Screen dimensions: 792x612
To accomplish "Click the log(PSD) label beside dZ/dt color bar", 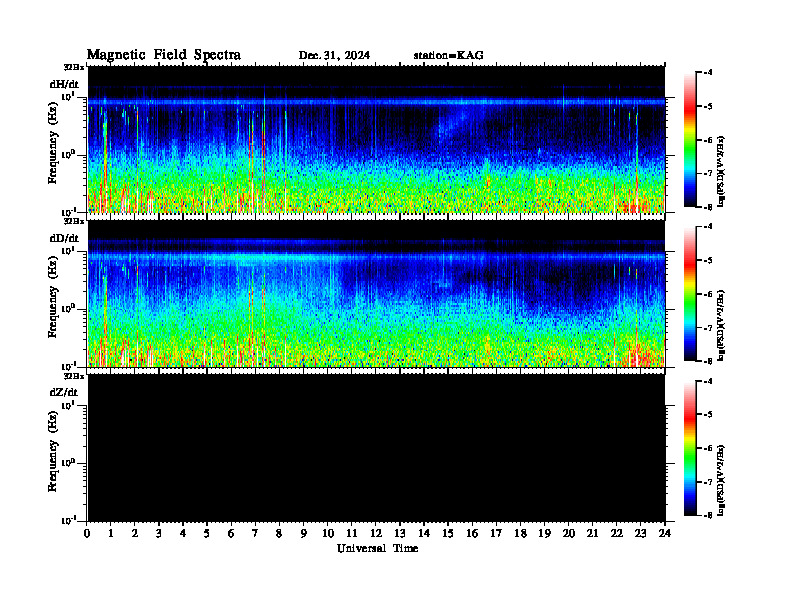I will (721, 480).
